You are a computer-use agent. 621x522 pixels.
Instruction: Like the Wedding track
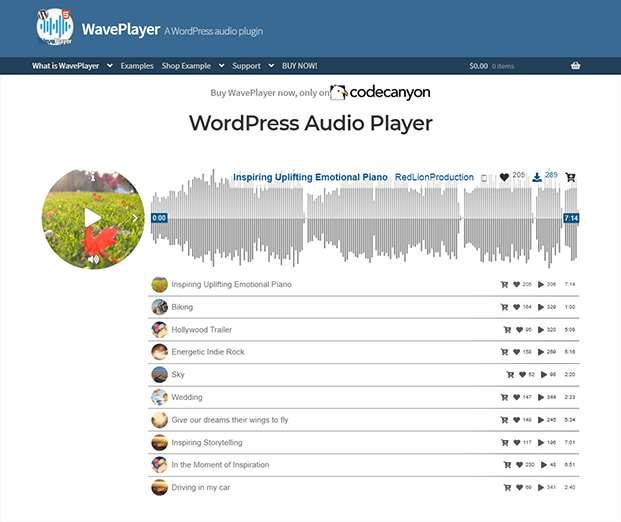(516, 397)
